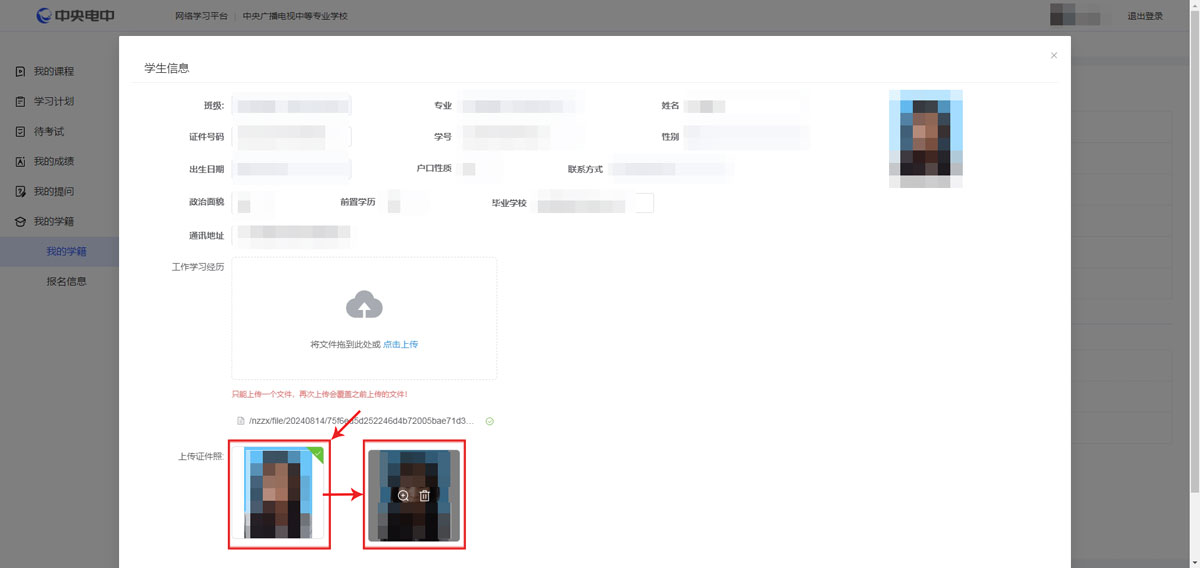Click the student portrait thumbnail at top right
Screen dimensions: 1200x568
926,139
